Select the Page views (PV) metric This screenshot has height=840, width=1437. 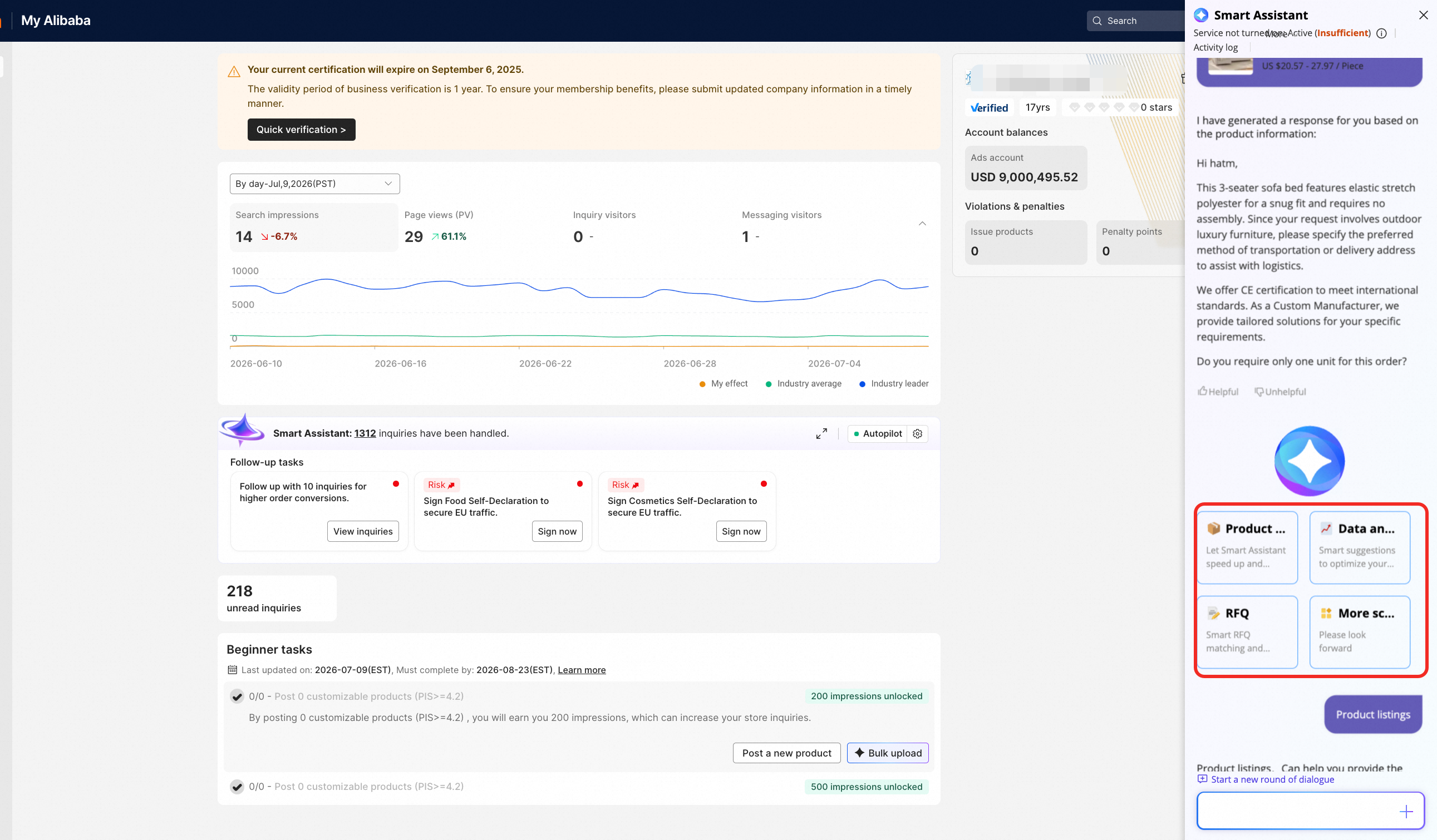click(x=483, y=228)
